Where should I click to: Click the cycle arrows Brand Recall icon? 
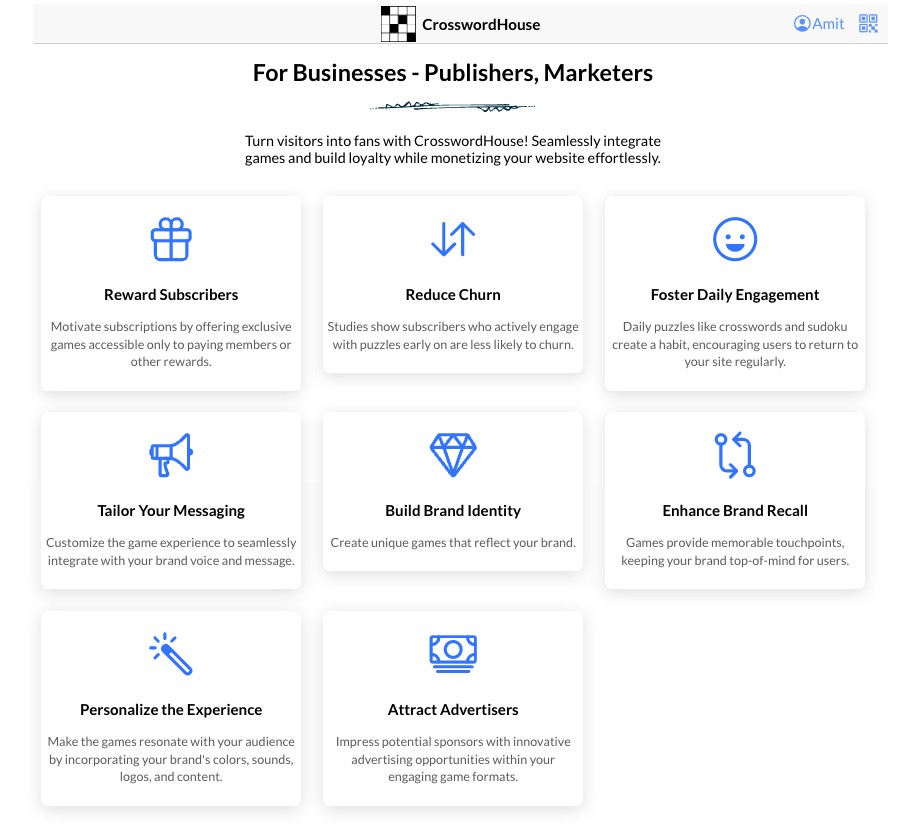[735, 455]
